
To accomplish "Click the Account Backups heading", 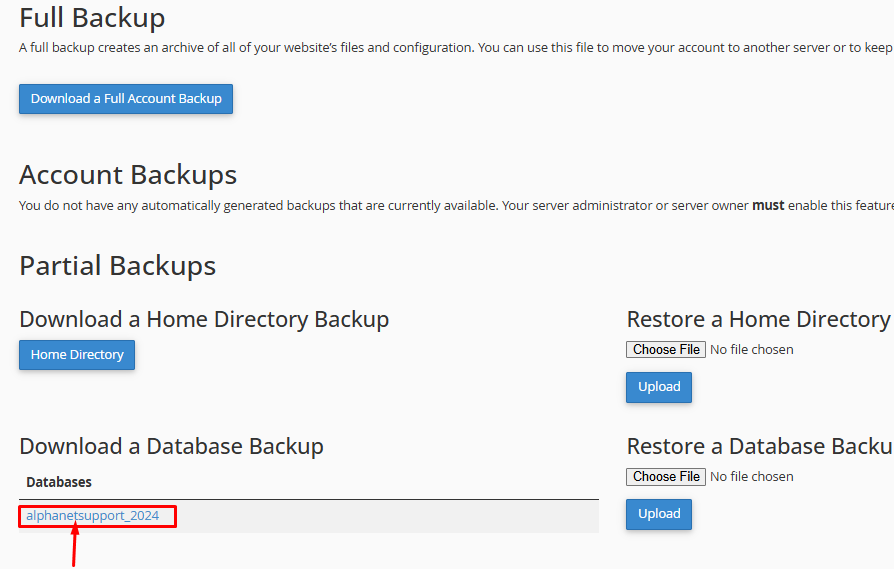I will tap(128, 175).
